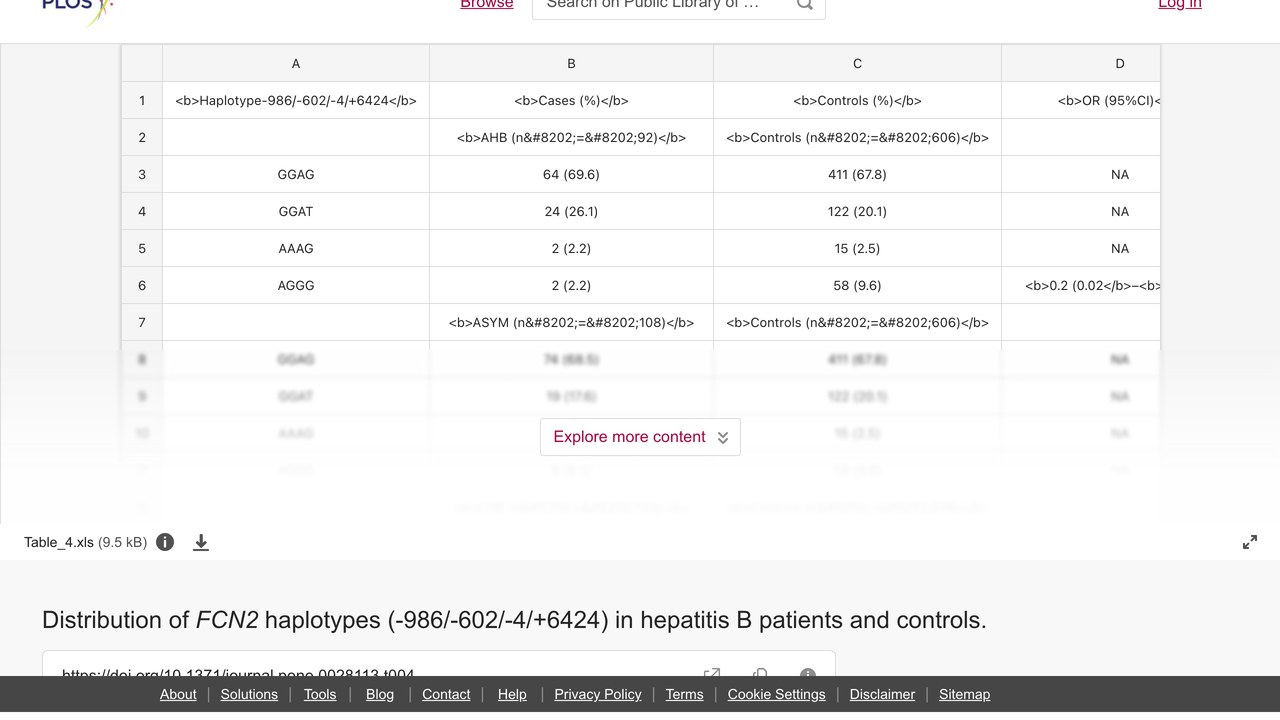The width and height of the screenshot is (1280, 720).
Task: Select the cell reading 15 (2.5)
Action: 857,248
